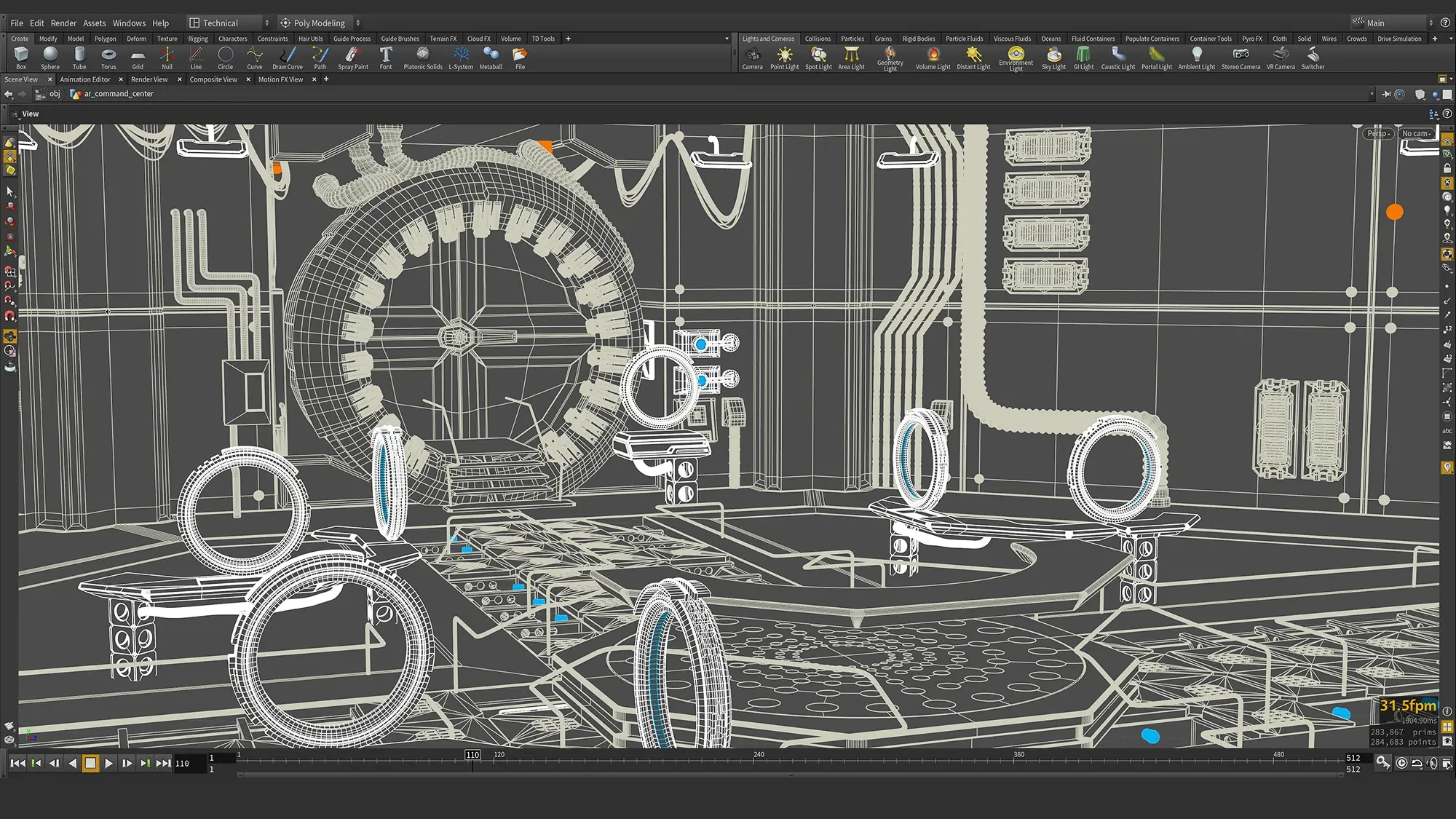Click timeline at frame 240
The width and height of the screenshot is (1456, 819).
coord(759,756)
